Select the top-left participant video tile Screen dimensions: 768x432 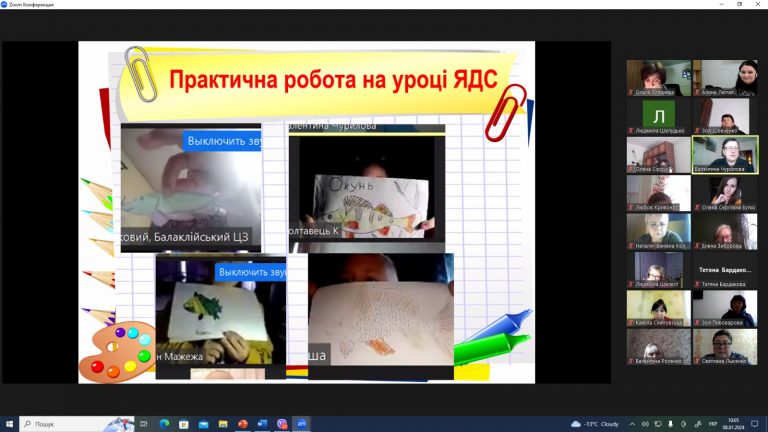click(x=658, y=78)
